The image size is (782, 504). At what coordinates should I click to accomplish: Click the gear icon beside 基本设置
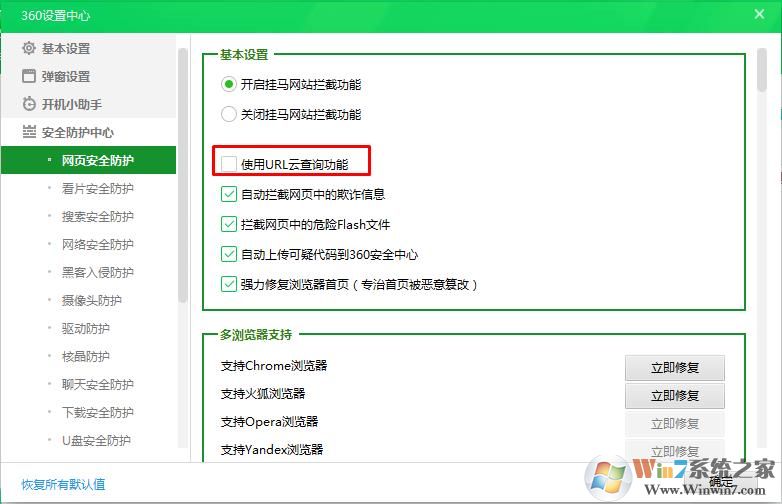[x=29, y=48]
